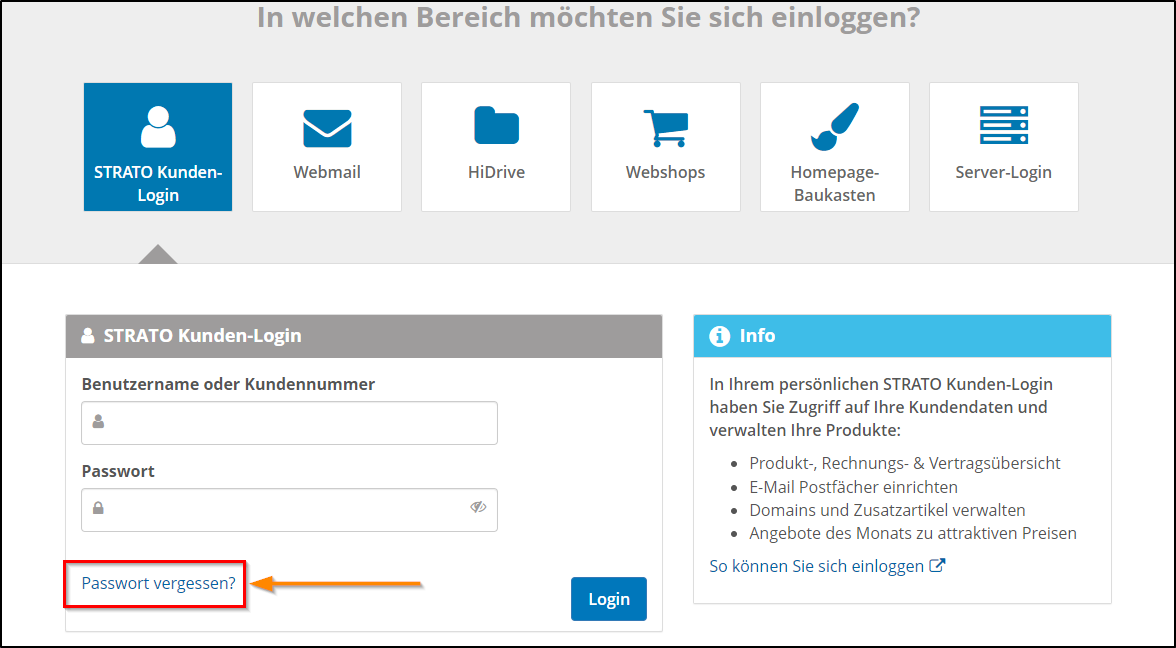Click the HiDrive folder icon
This screenshot has height=648, width=1176.
click(496, 125)
